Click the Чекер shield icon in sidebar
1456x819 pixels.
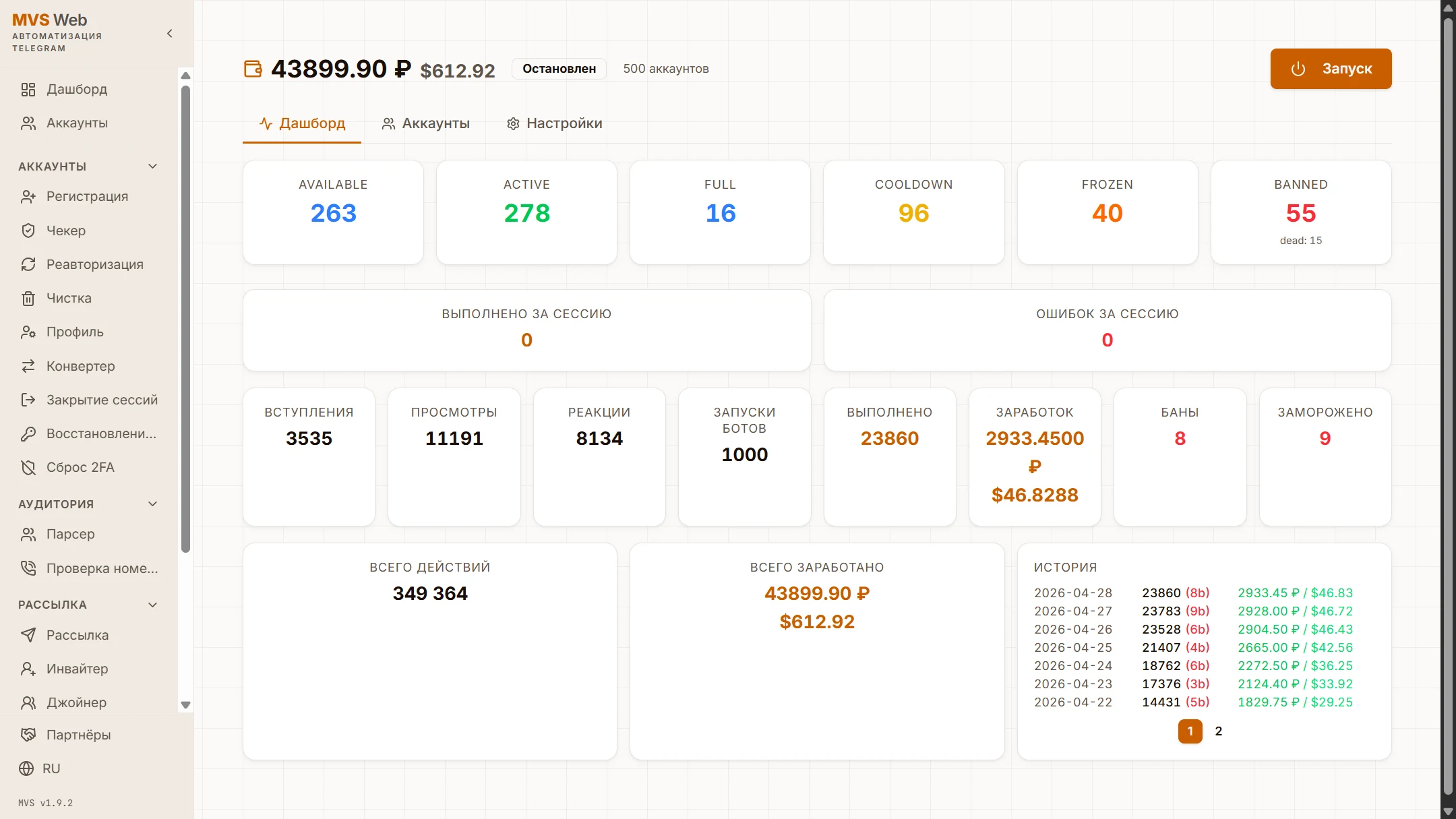point(28,231)
